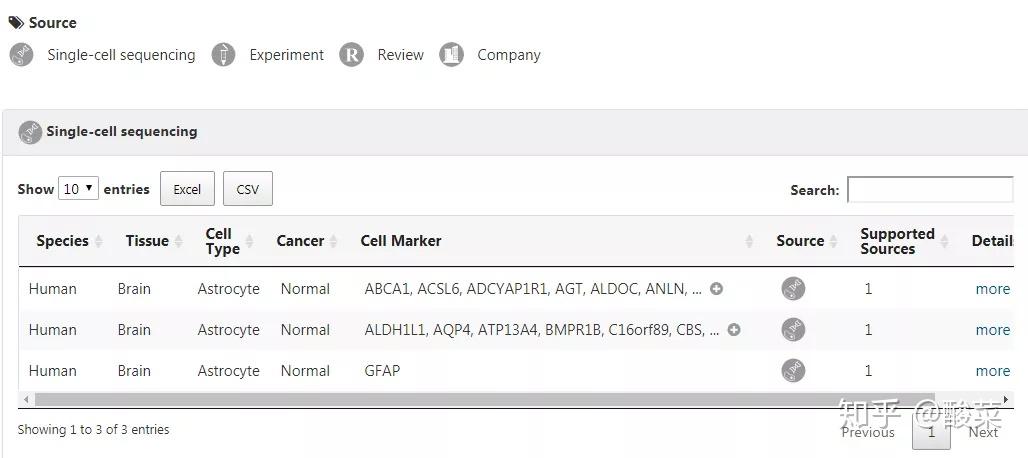Go to page 1 in pagination

tap(931, 432)
